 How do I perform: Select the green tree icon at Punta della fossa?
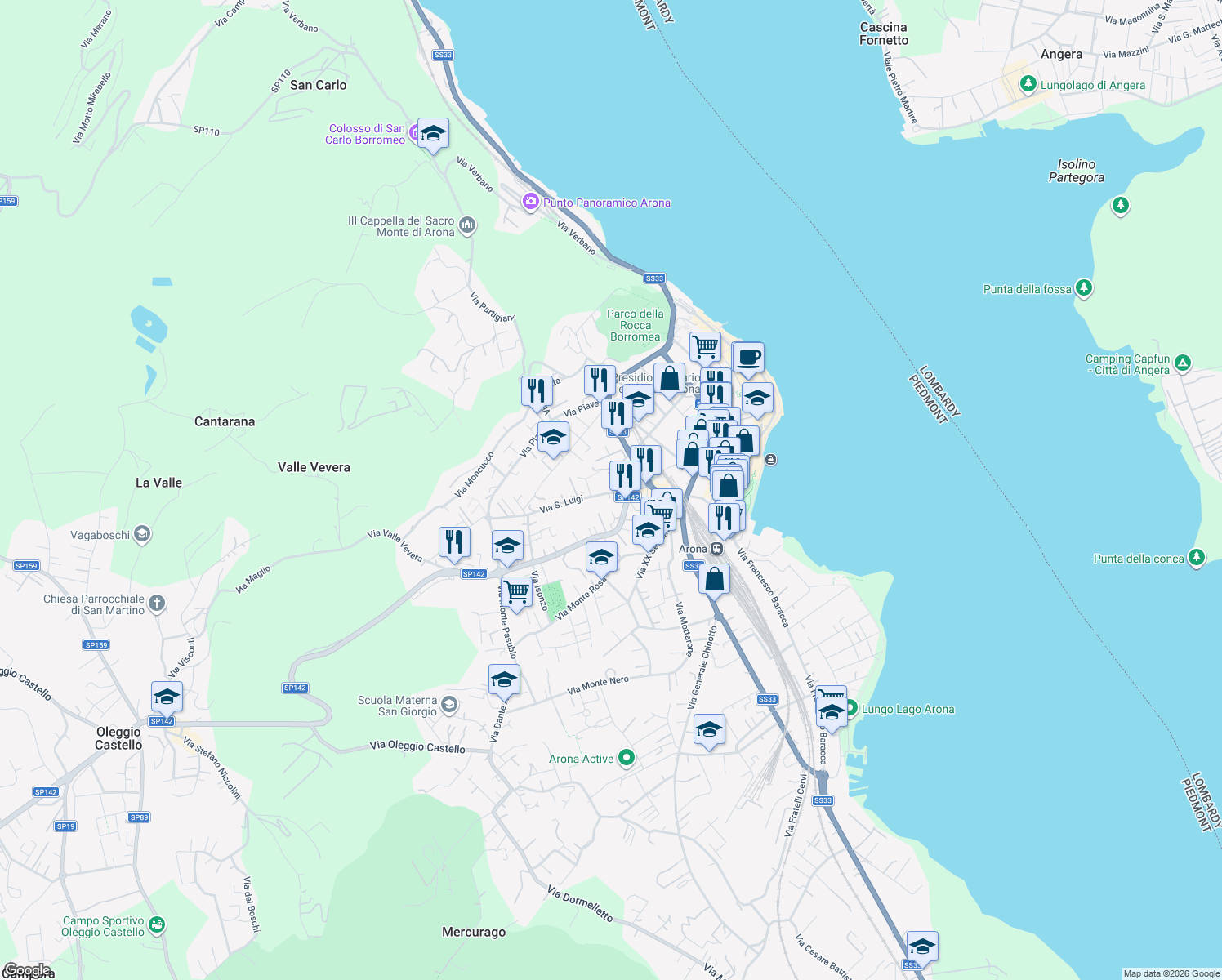(x=1083, y=288)
